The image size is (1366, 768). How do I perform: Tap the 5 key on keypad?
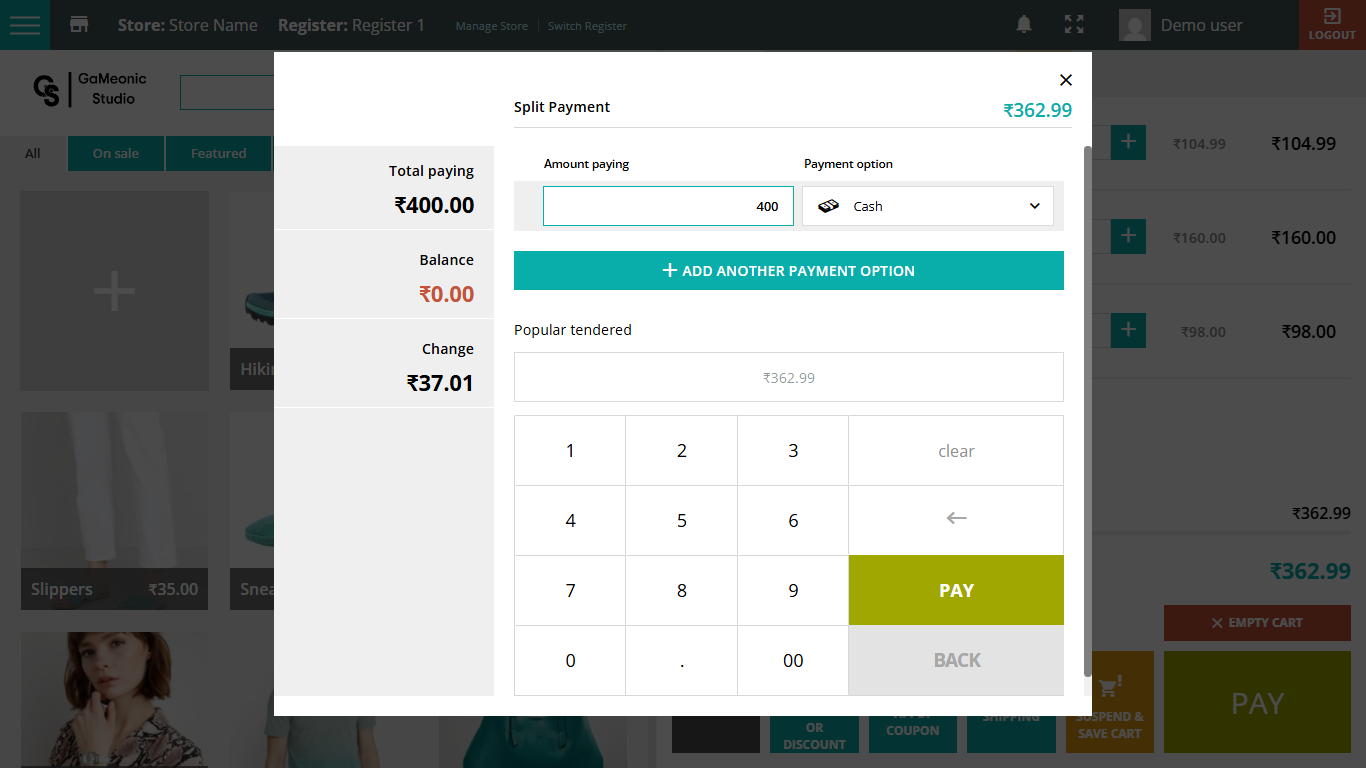(x=681, y=521)
